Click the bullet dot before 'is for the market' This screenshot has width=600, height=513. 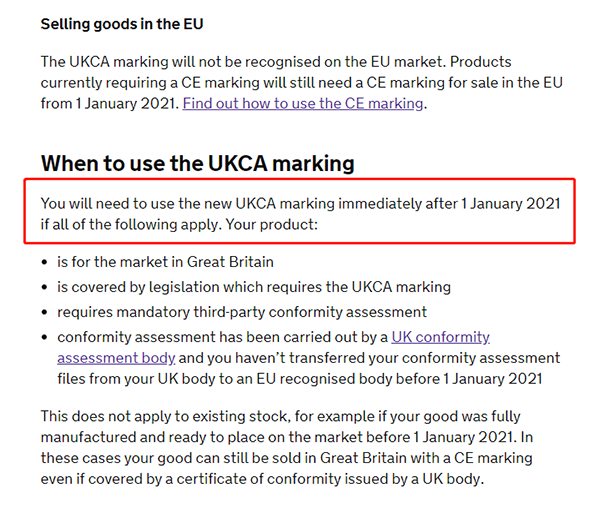click(x=45, y=262)
